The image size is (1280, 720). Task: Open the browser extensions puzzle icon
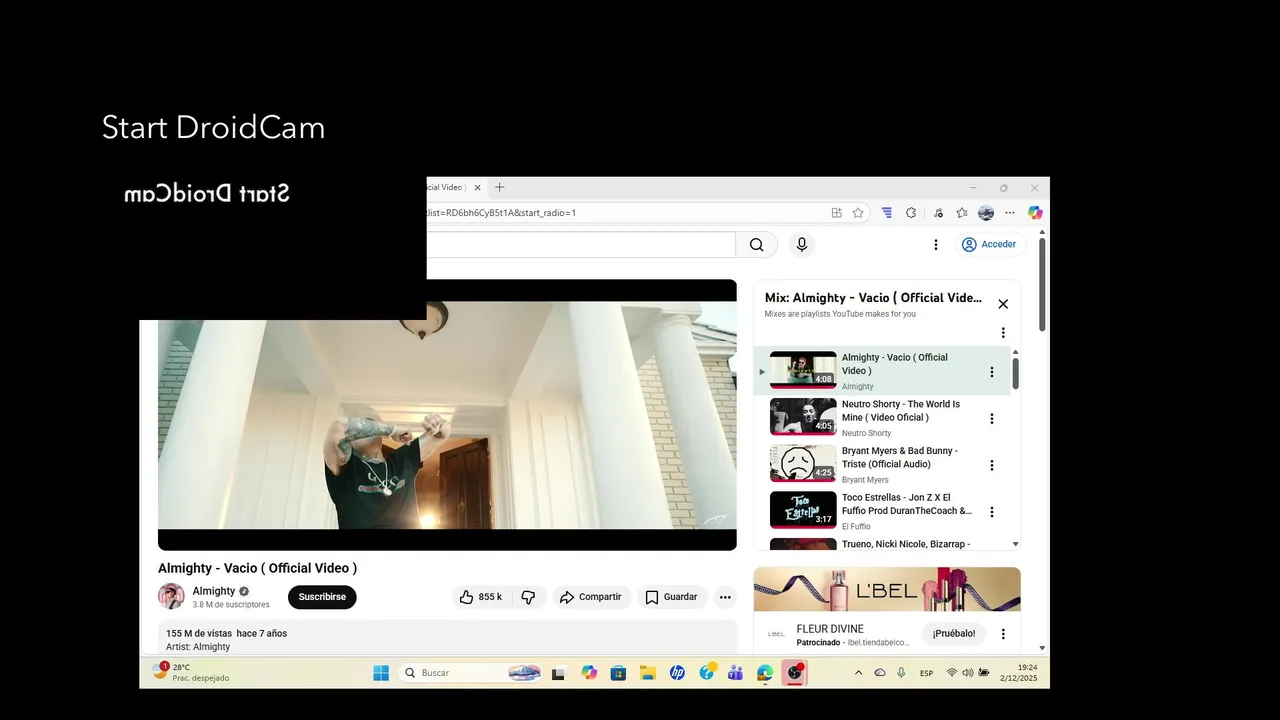click(911, 213)
